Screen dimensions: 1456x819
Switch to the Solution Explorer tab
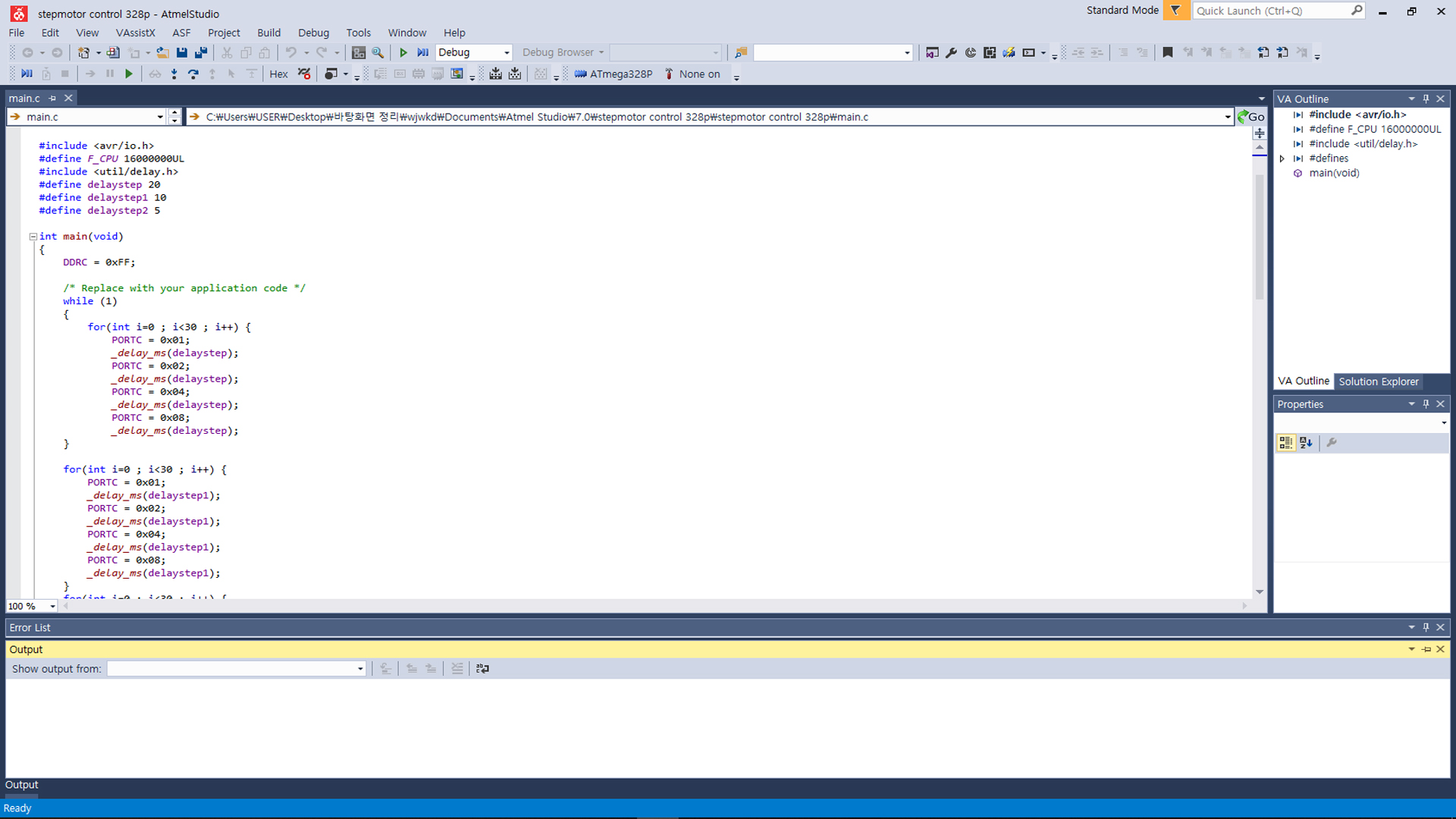1378,381
